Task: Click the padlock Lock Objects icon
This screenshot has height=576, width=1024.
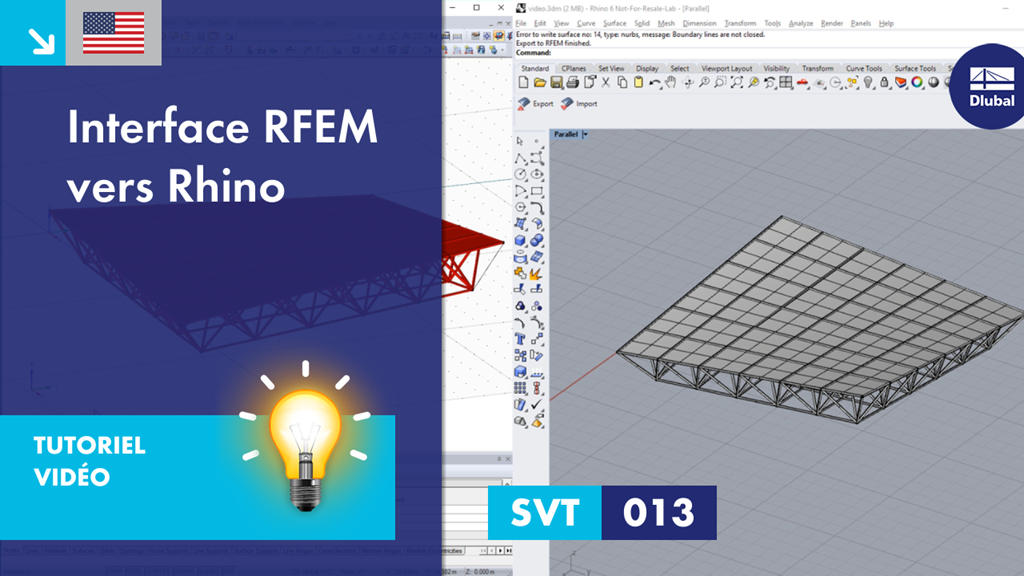Action: pyautogui.click(x=884, y=83)
